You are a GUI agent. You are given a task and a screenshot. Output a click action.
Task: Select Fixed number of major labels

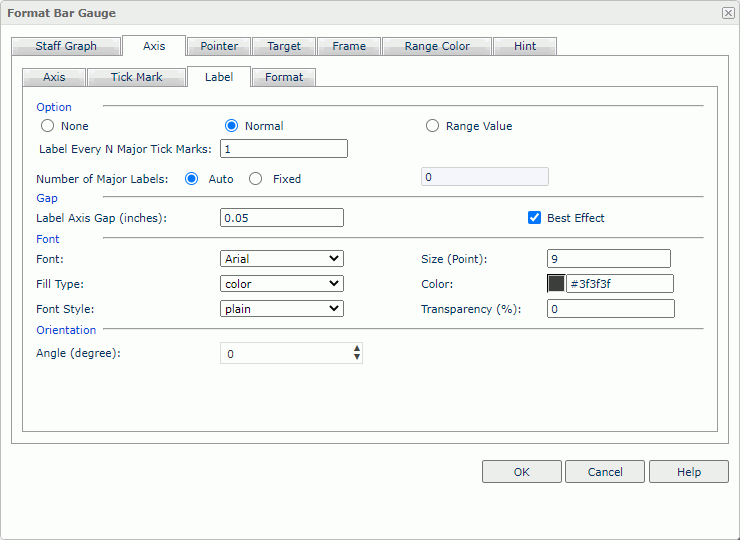256,179
